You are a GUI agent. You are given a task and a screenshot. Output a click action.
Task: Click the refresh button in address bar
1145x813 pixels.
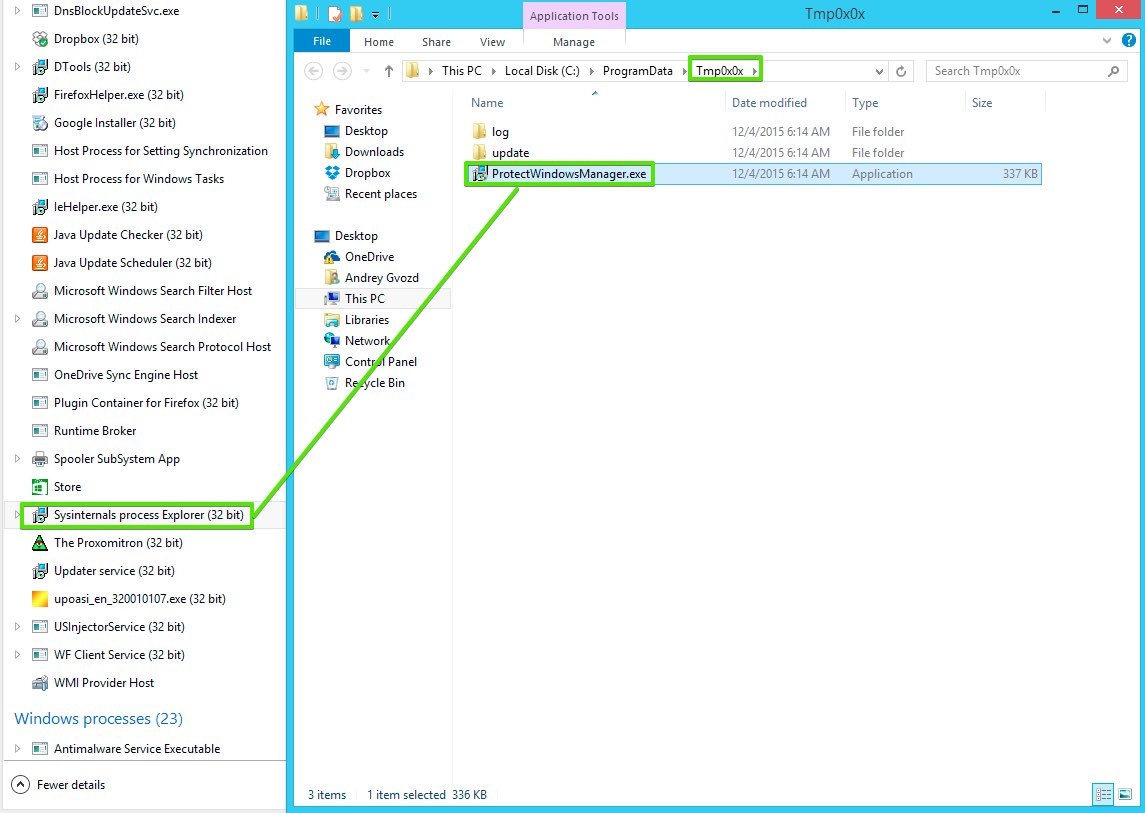tap(901, 71)
